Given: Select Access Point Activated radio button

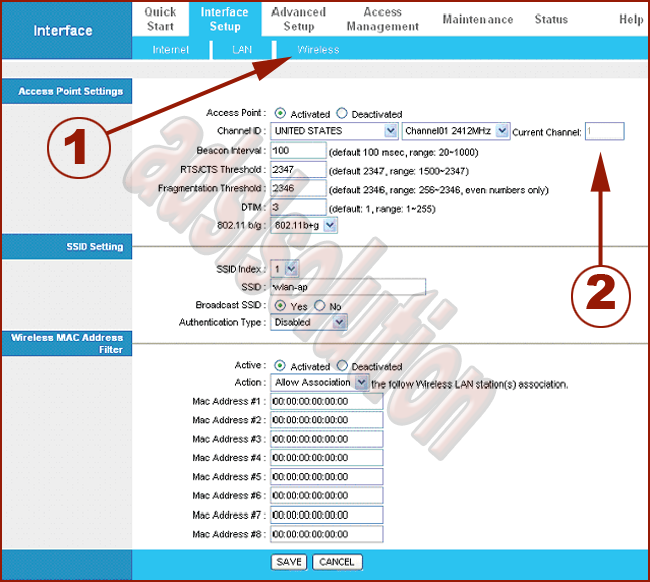Looking at the screenshot, I should click(x=280, y=114).
